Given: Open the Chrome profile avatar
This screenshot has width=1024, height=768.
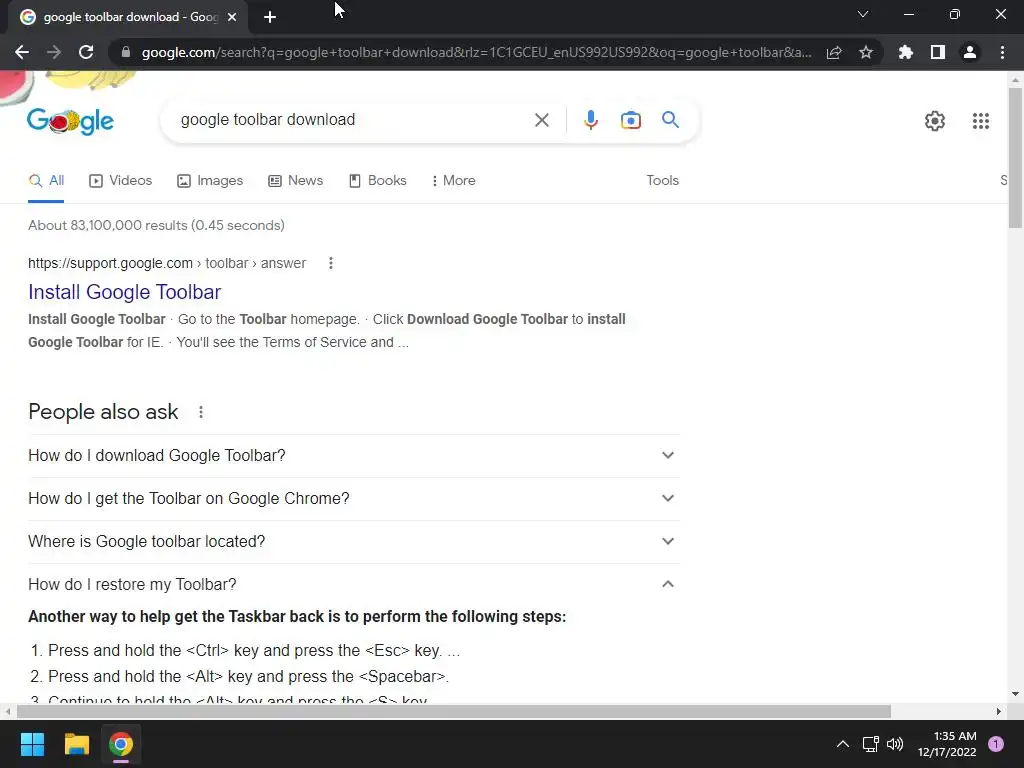Looking at the screenshot, I should [x=970, y=52].
